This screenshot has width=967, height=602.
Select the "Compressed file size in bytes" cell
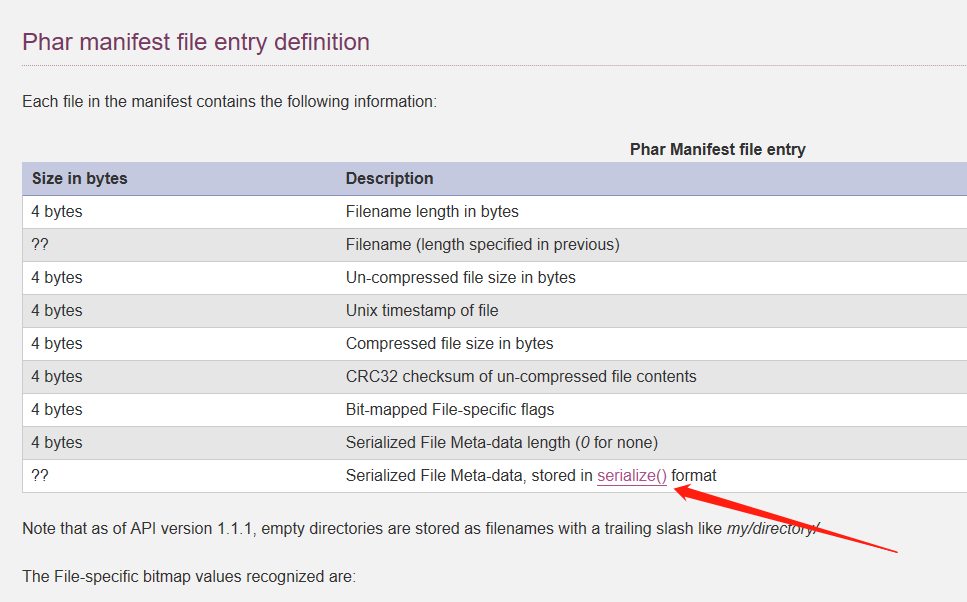pos(449,344)
